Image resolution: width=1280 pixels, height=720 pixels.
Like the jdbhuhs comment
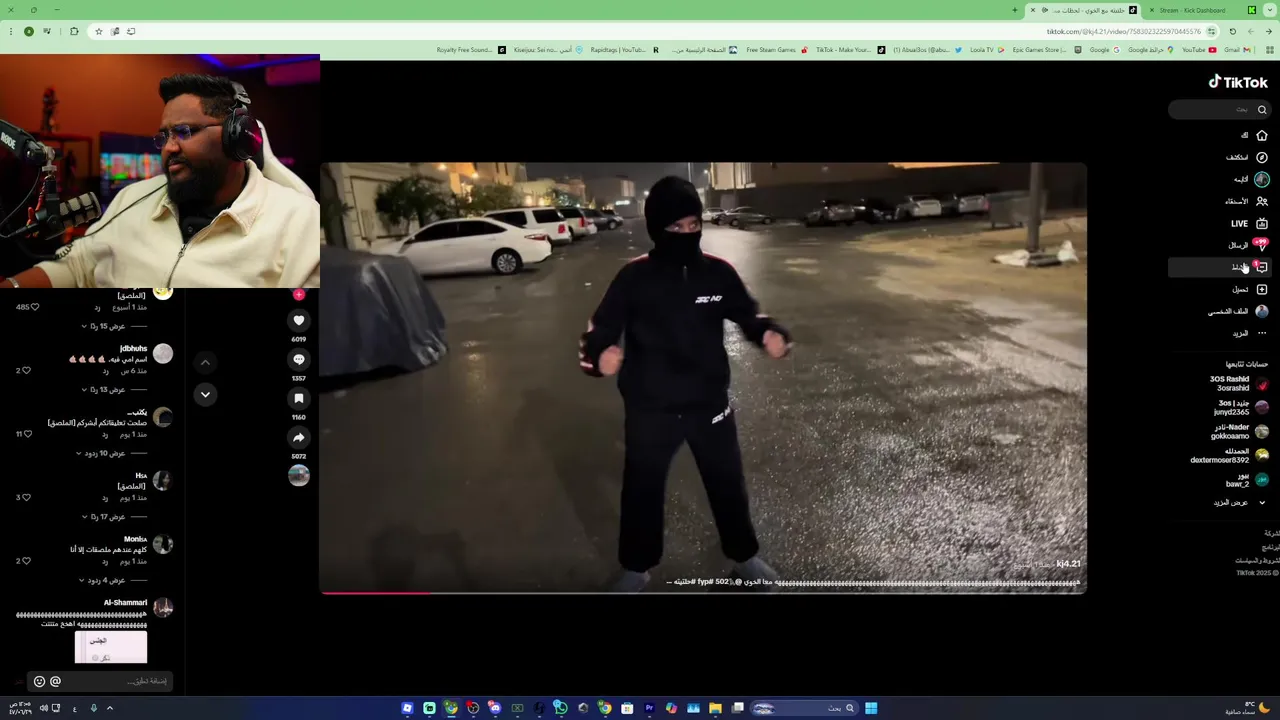[24, 370]
